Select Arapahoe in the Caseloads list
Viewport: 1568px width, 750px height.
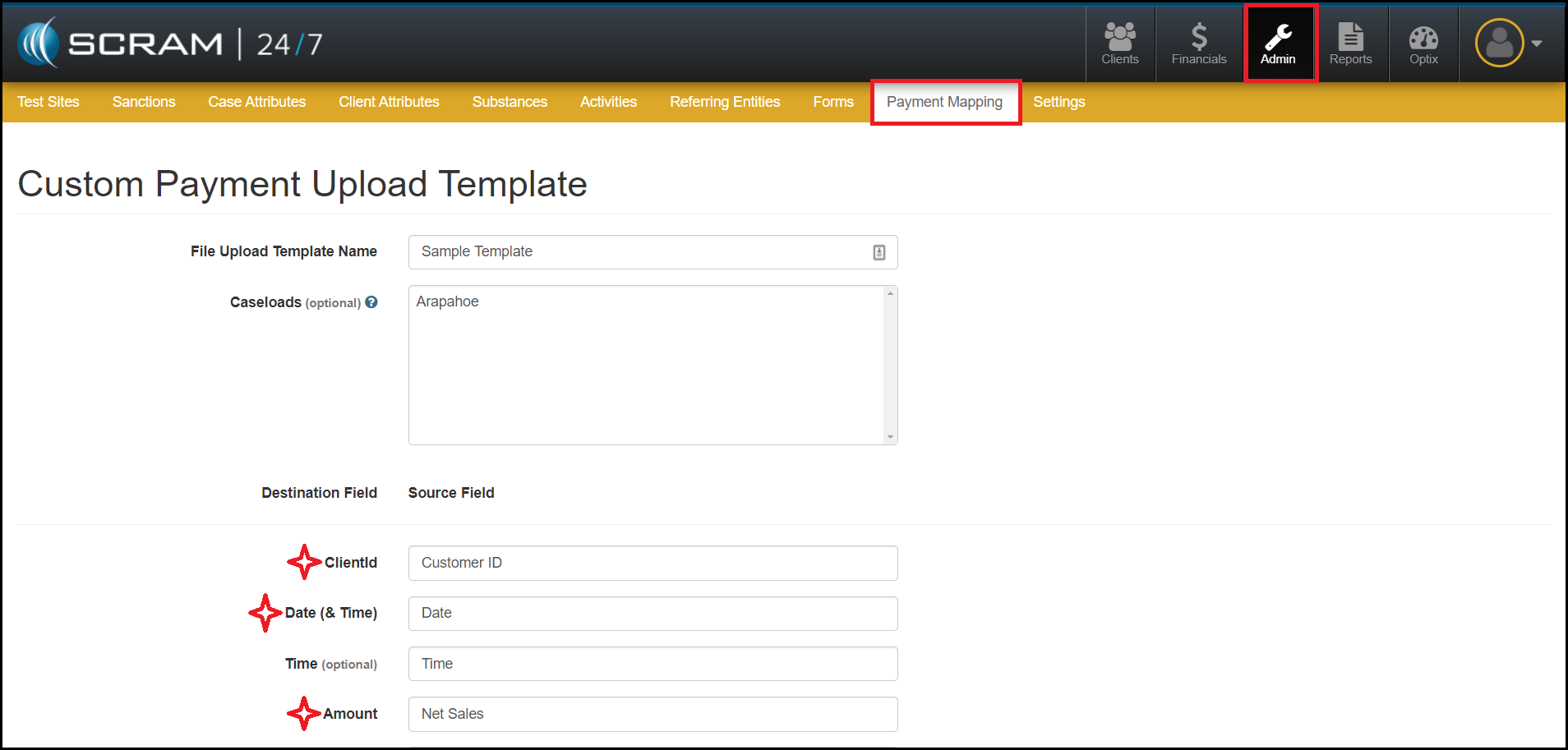tap(448, 301)
